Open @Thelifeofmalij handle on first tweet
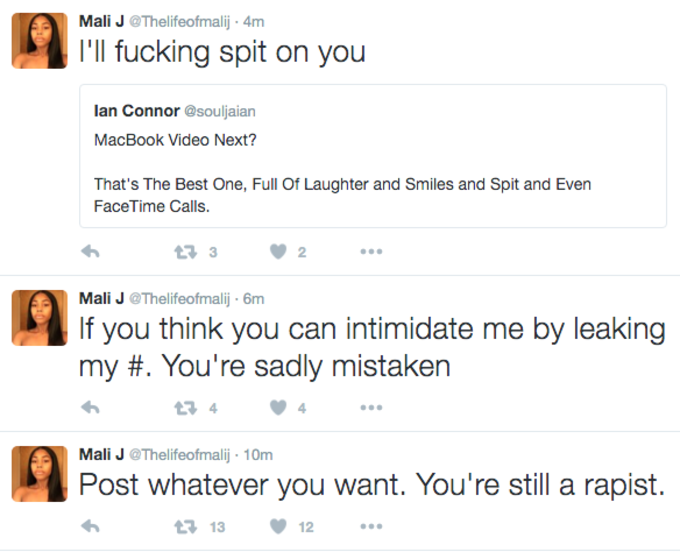Viewport: 680px width, 552px height. (x=180, y=21)
